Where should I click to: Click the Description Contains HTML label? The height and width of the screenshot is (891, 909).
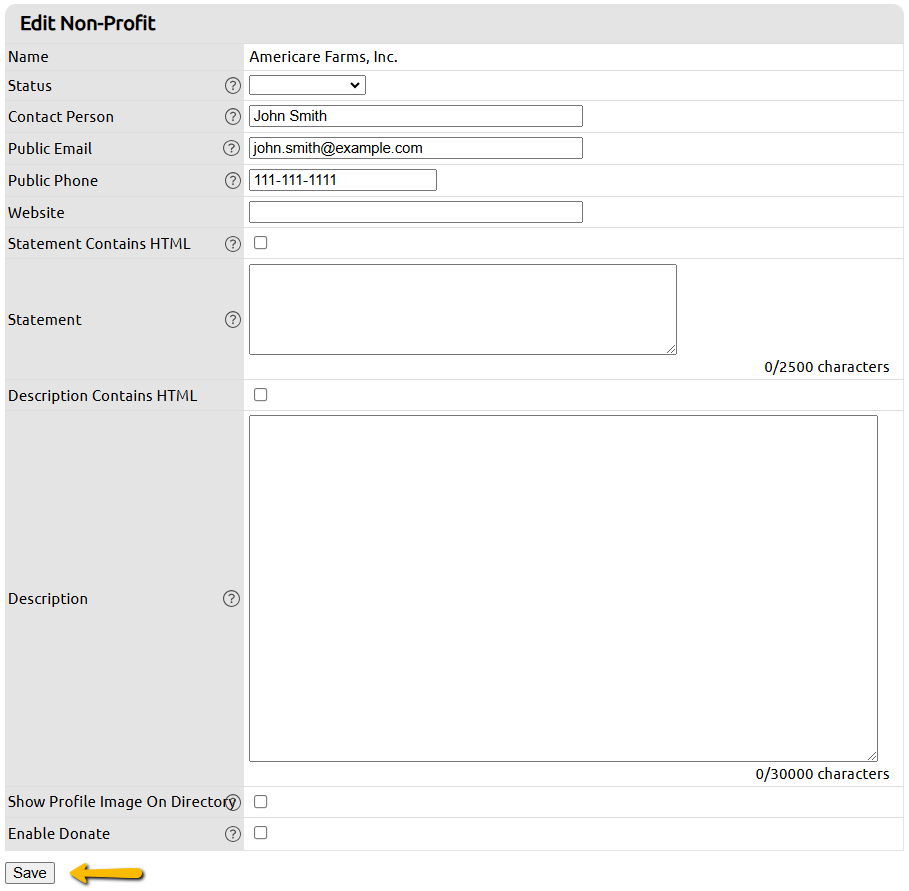pyautogui.click(x=103, y=396)
